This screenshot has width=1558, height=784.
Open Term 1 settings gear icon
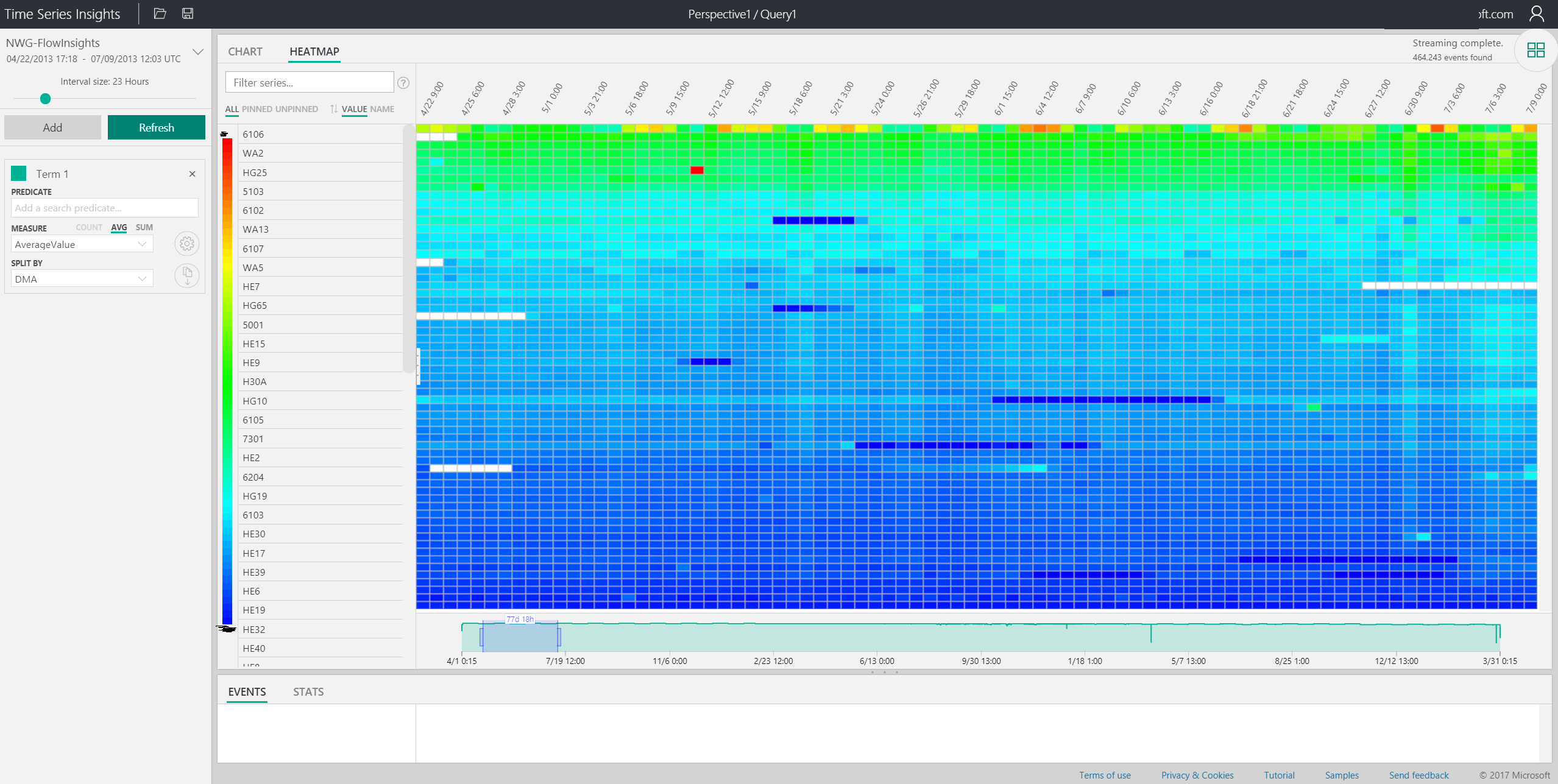point(187,244)
